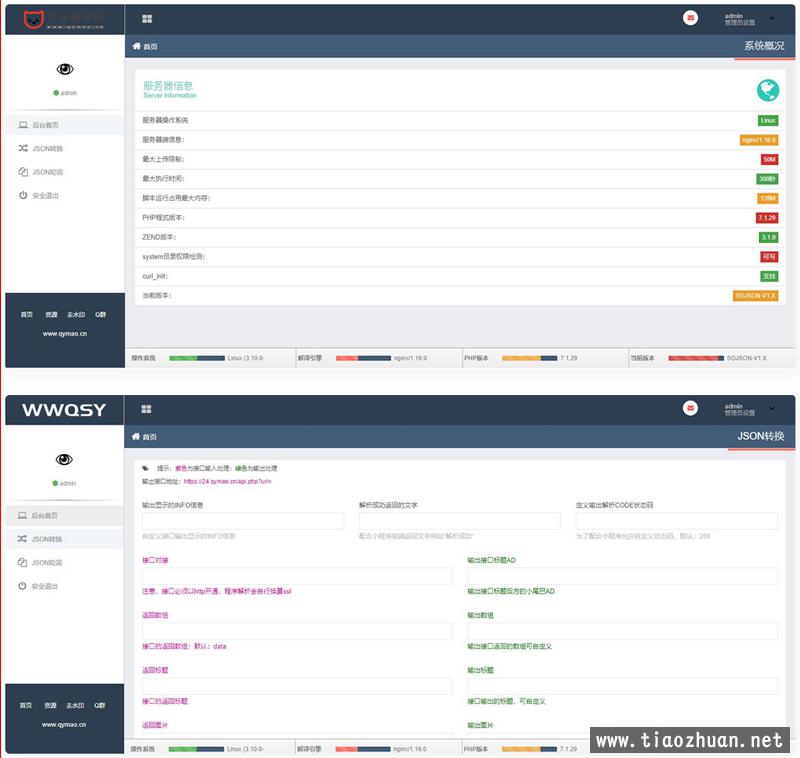Click eye avatar in WWQSY sidebar

click(x=64, y=460)
